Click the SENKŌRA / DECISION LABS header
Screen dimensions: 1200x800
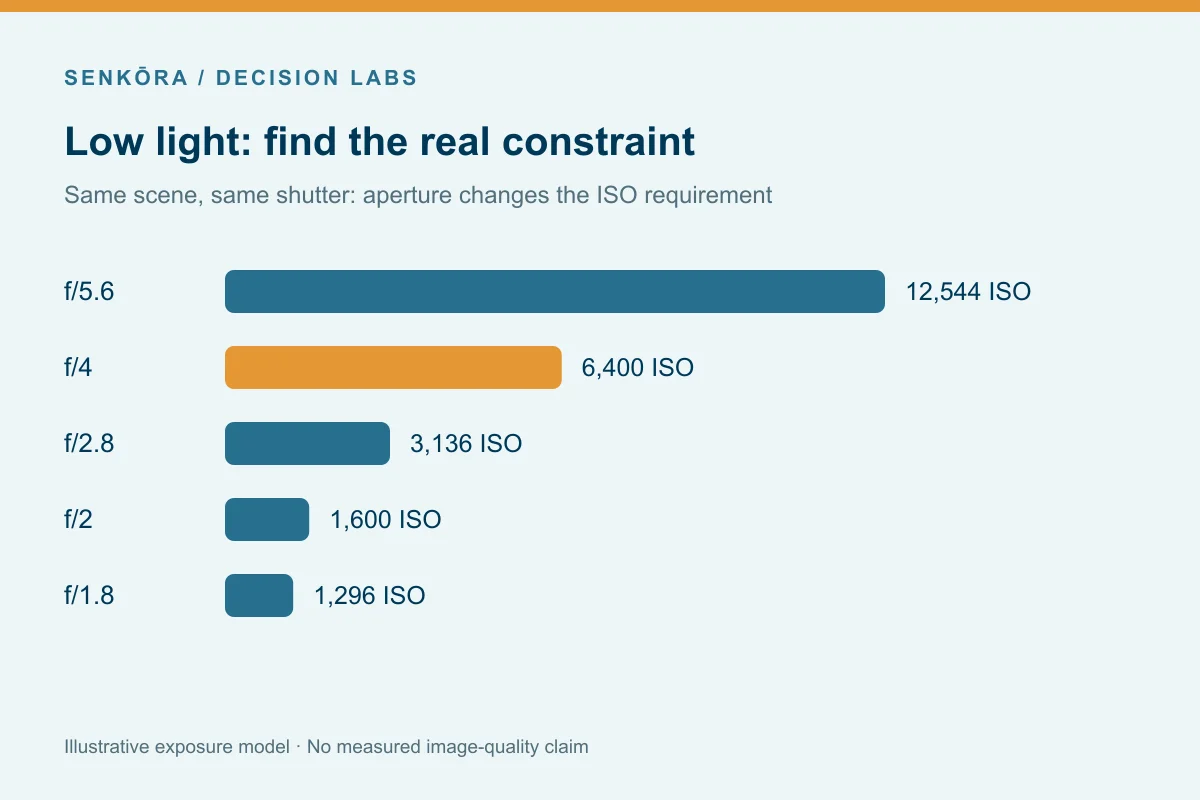(x=241, y=78)
